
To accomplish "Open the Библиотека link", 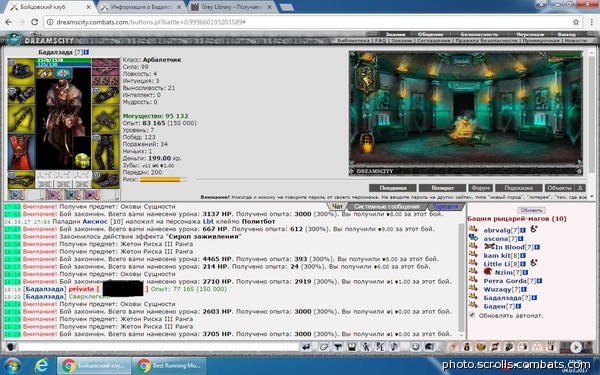I will (x=353, y=40).
